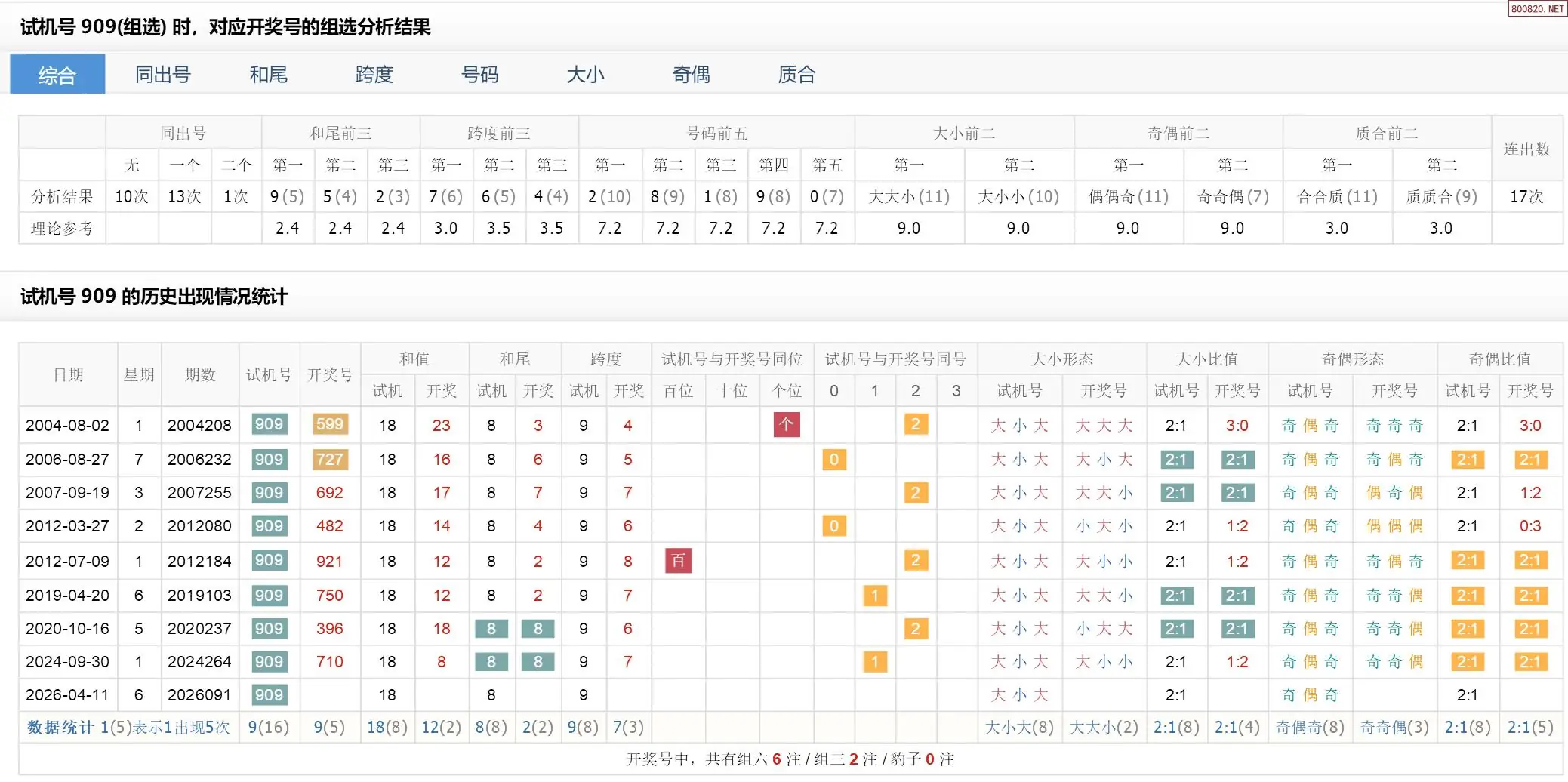Select the 和尾 tab
Viewport: 1568px width, 782px height.
[268, 75]
